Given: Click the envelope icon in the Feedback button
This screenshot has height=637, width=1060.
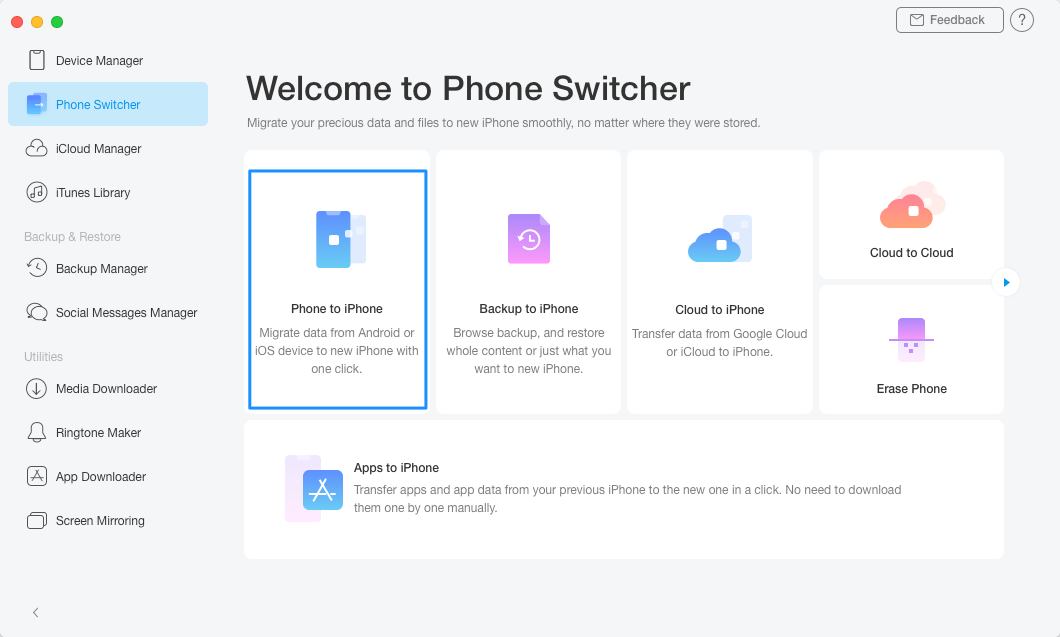Looking at the screenshot, I should 917,20.
